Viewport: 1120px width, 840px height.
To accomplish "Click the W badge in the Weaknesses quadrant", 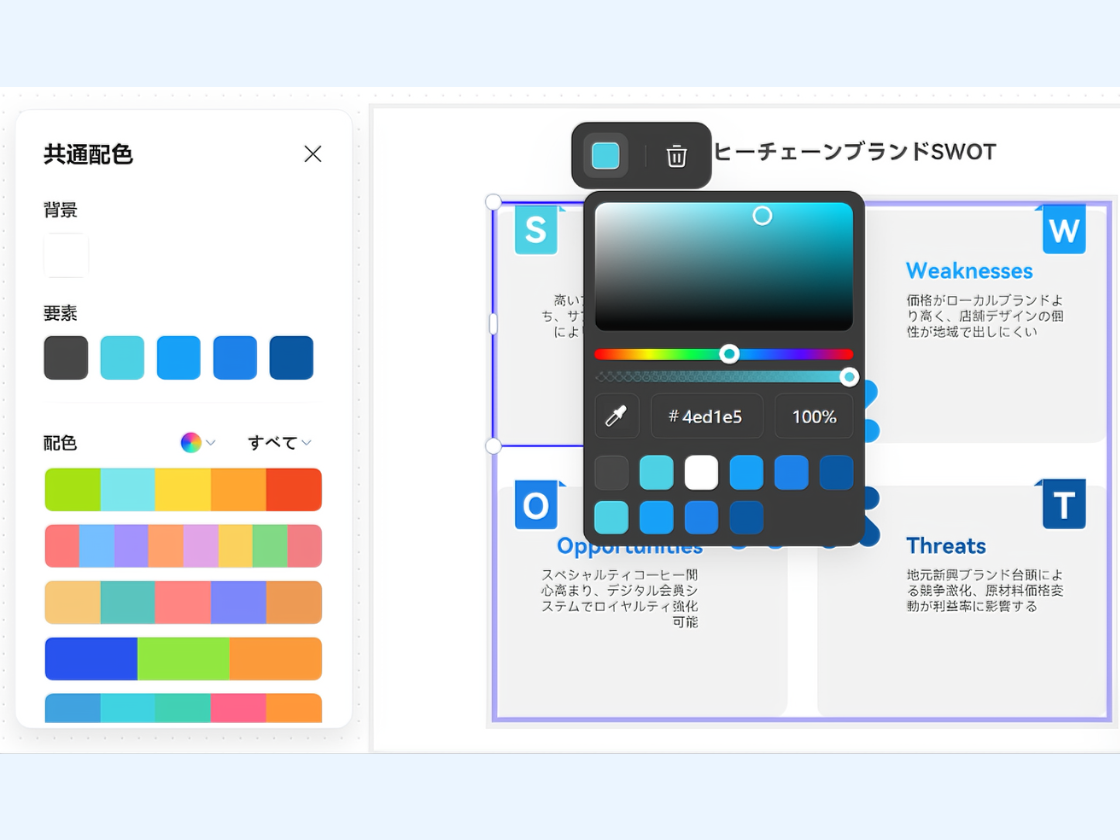I will pos(1063,230).
